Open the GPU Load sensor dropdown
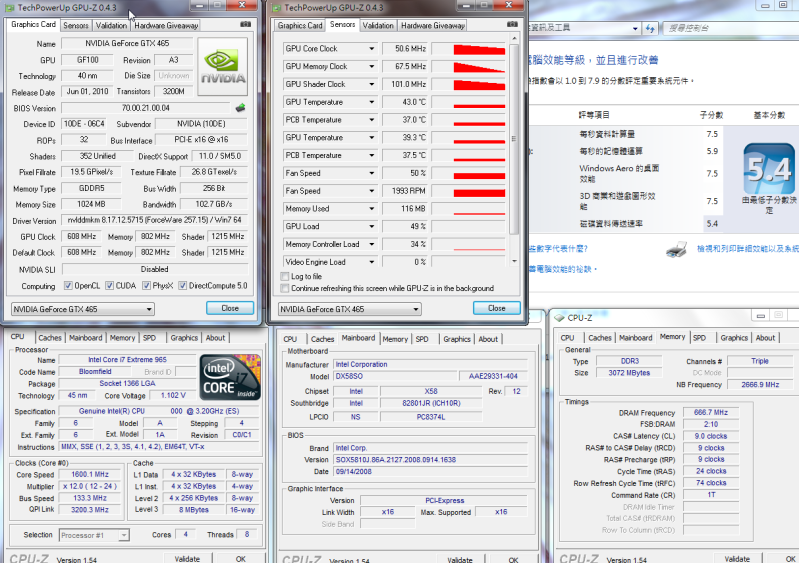 click(371, 227)
